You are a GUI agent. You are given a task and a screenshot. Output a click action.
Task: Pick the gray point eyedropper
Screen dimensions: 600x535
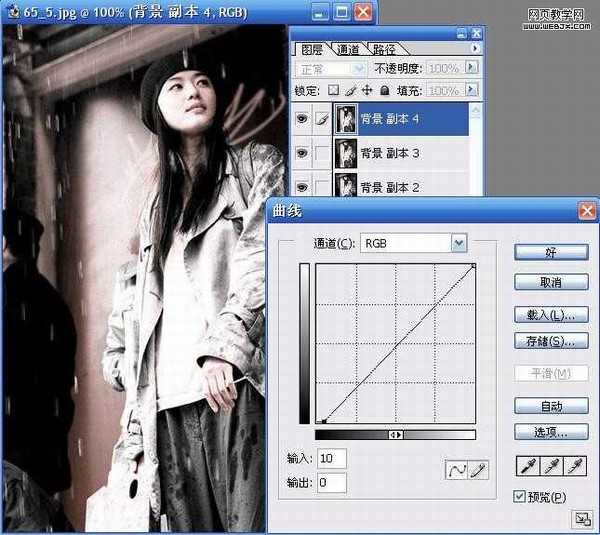(x=551, y=466)
